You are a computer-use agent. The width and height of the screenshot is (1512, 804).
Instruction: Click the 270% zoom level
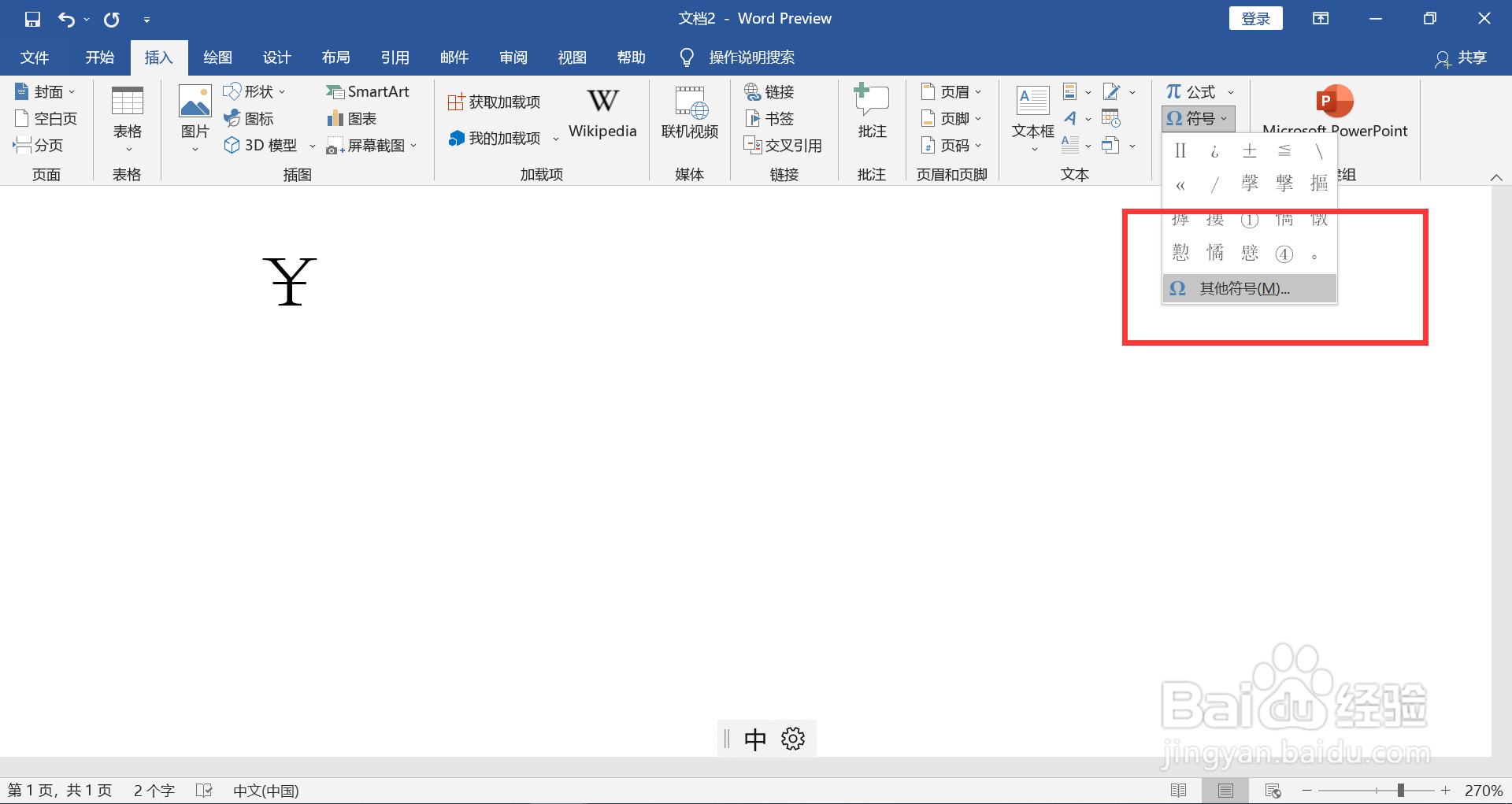(x=1484, y=790)
